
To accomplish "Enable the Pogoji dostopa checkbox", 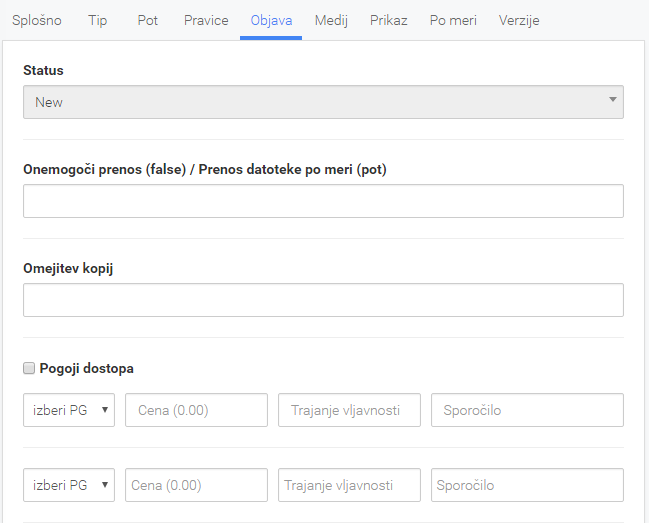I will click(x=29, y=368).
